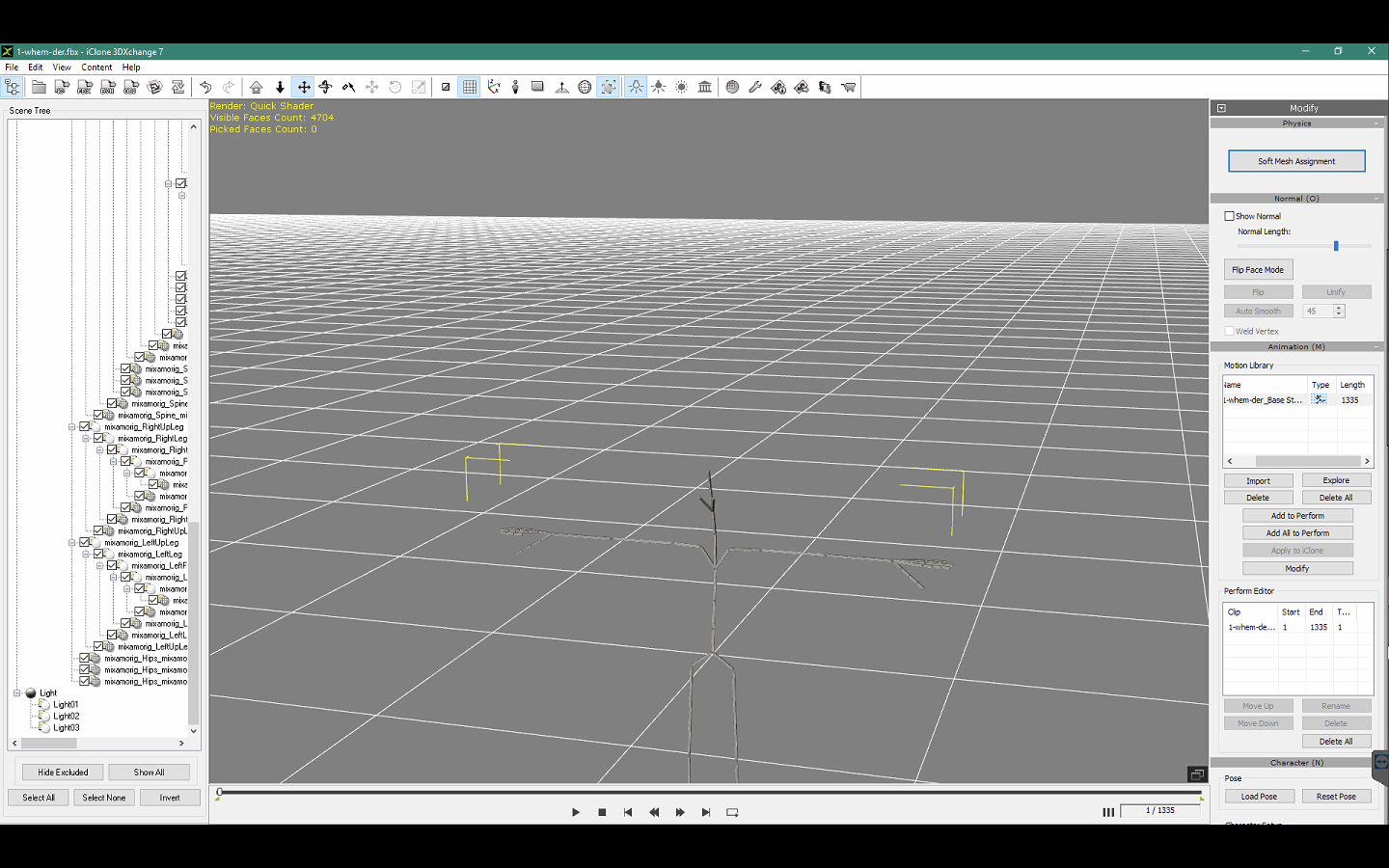Click the playback timeline track

pos(710,793)
